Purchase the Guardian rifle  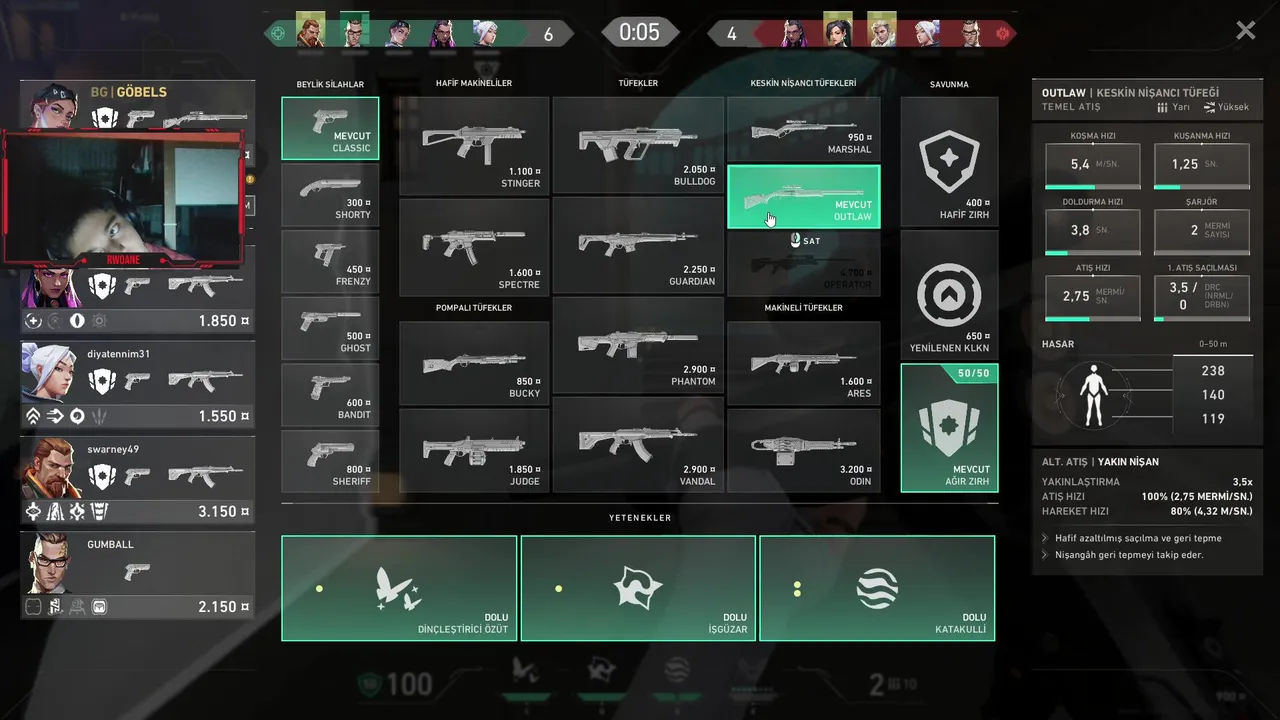[638, 245]
